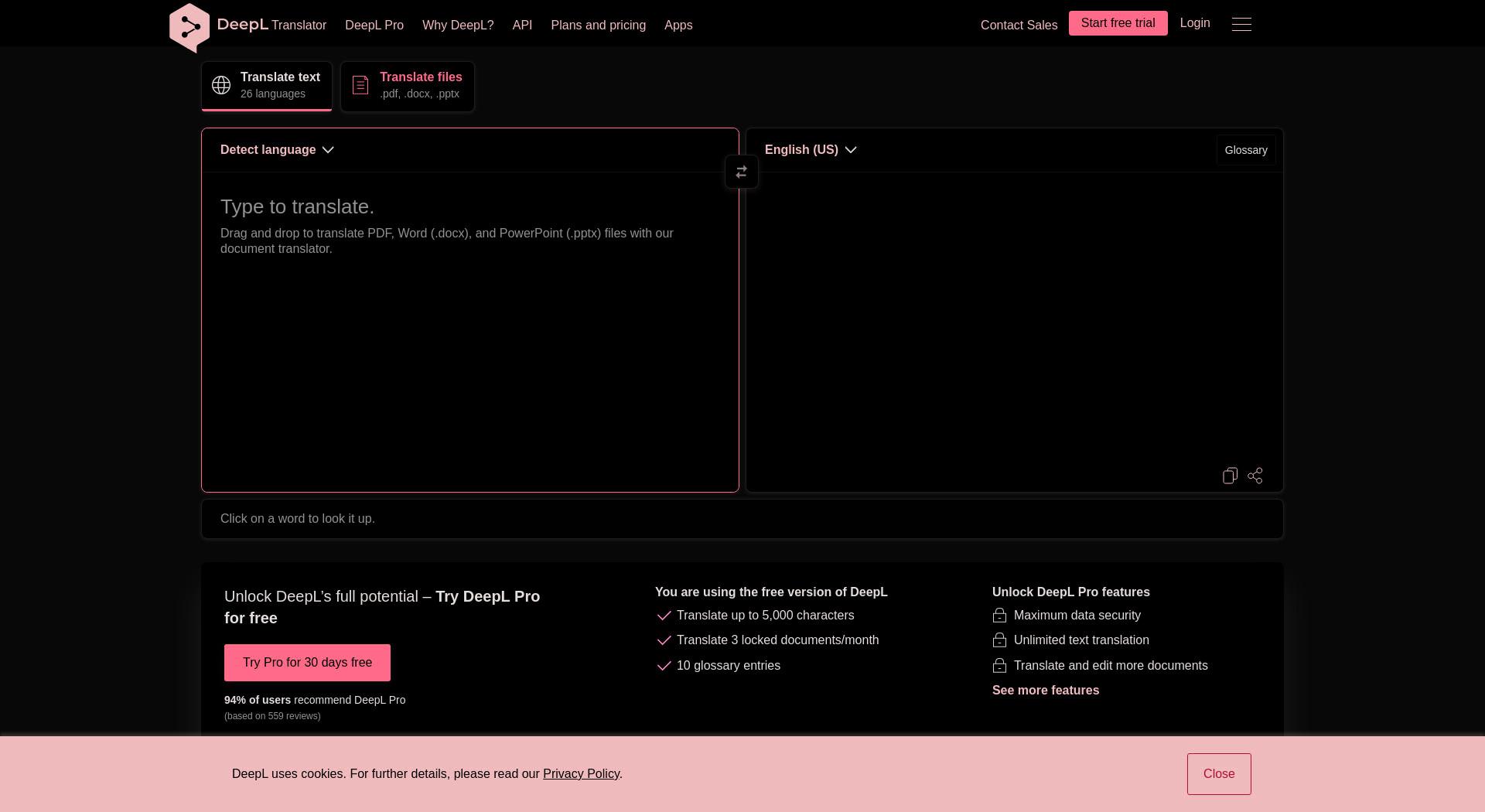Close the cookie banner
The image size is (1485, 812).
click(x=1219, y=774)
